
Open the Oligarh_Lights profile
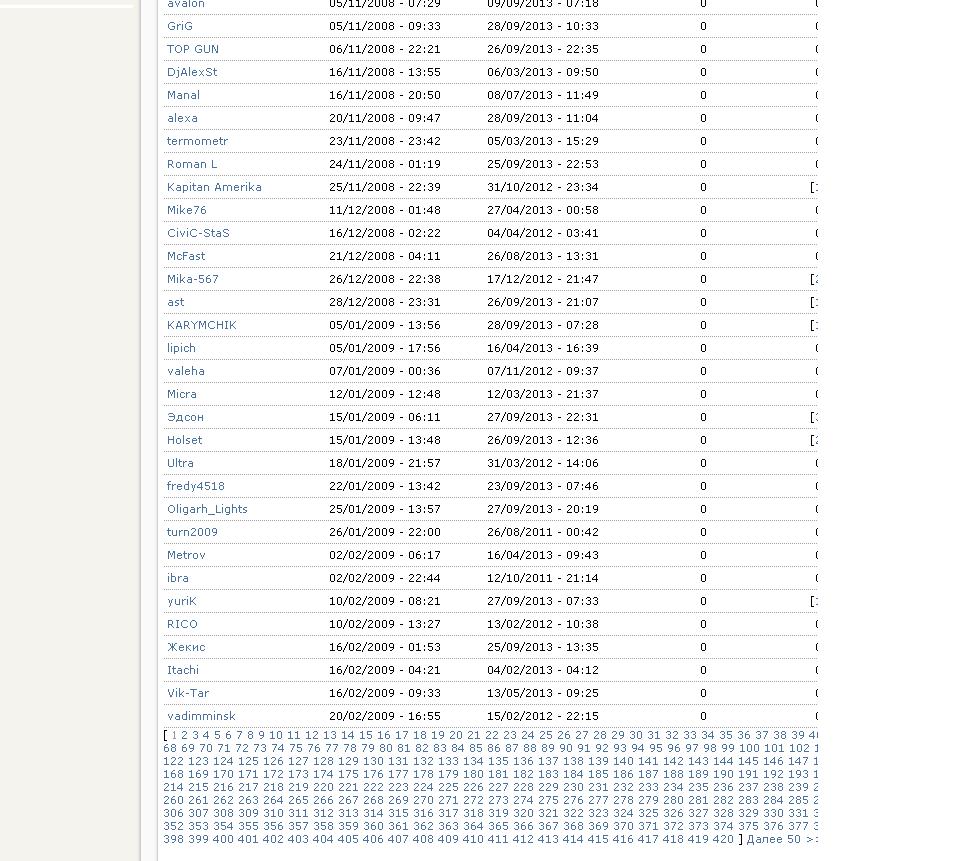[207, 509]
